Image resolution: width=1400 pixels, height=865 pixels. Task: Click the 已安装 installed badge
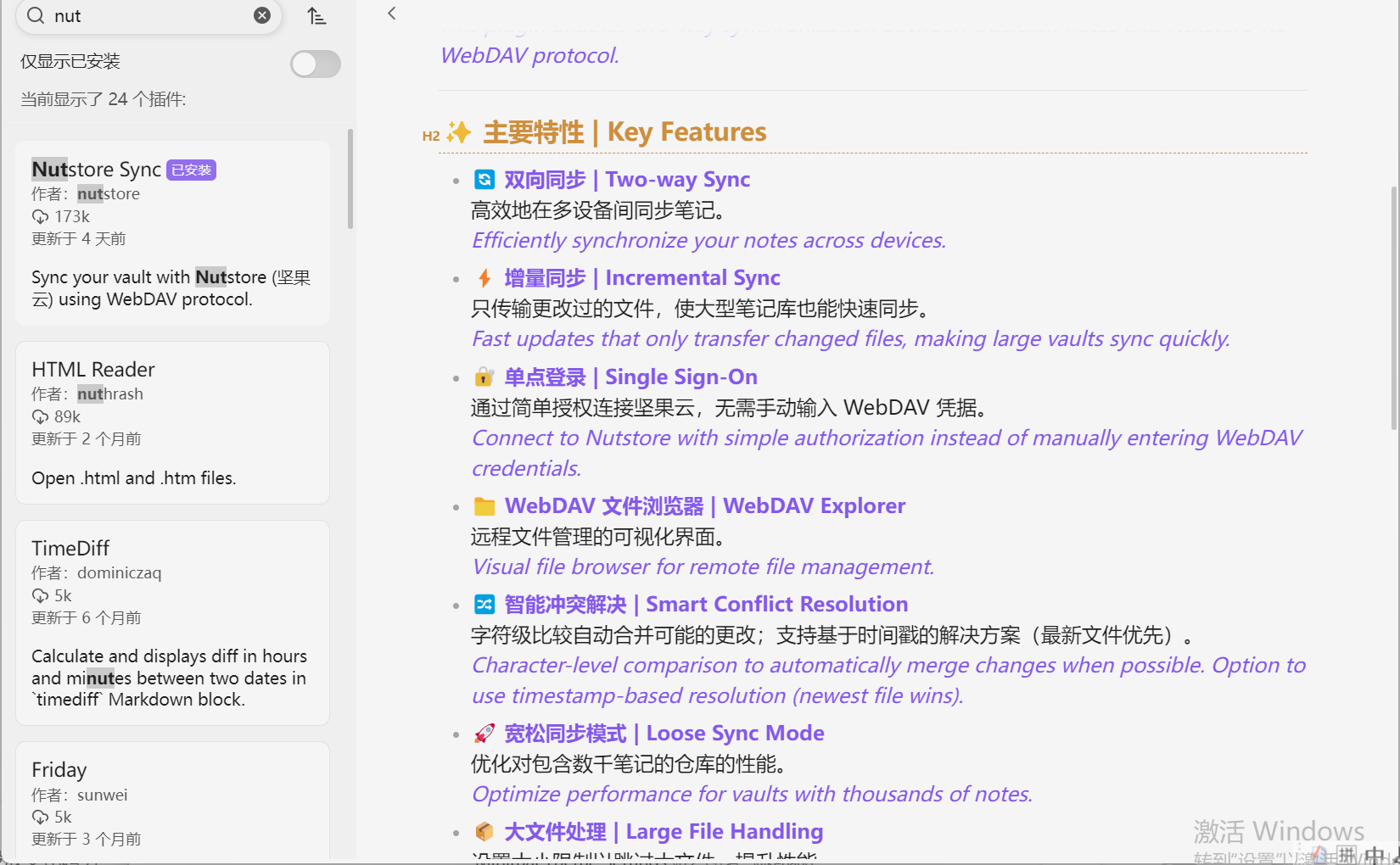tap(191, 170)
